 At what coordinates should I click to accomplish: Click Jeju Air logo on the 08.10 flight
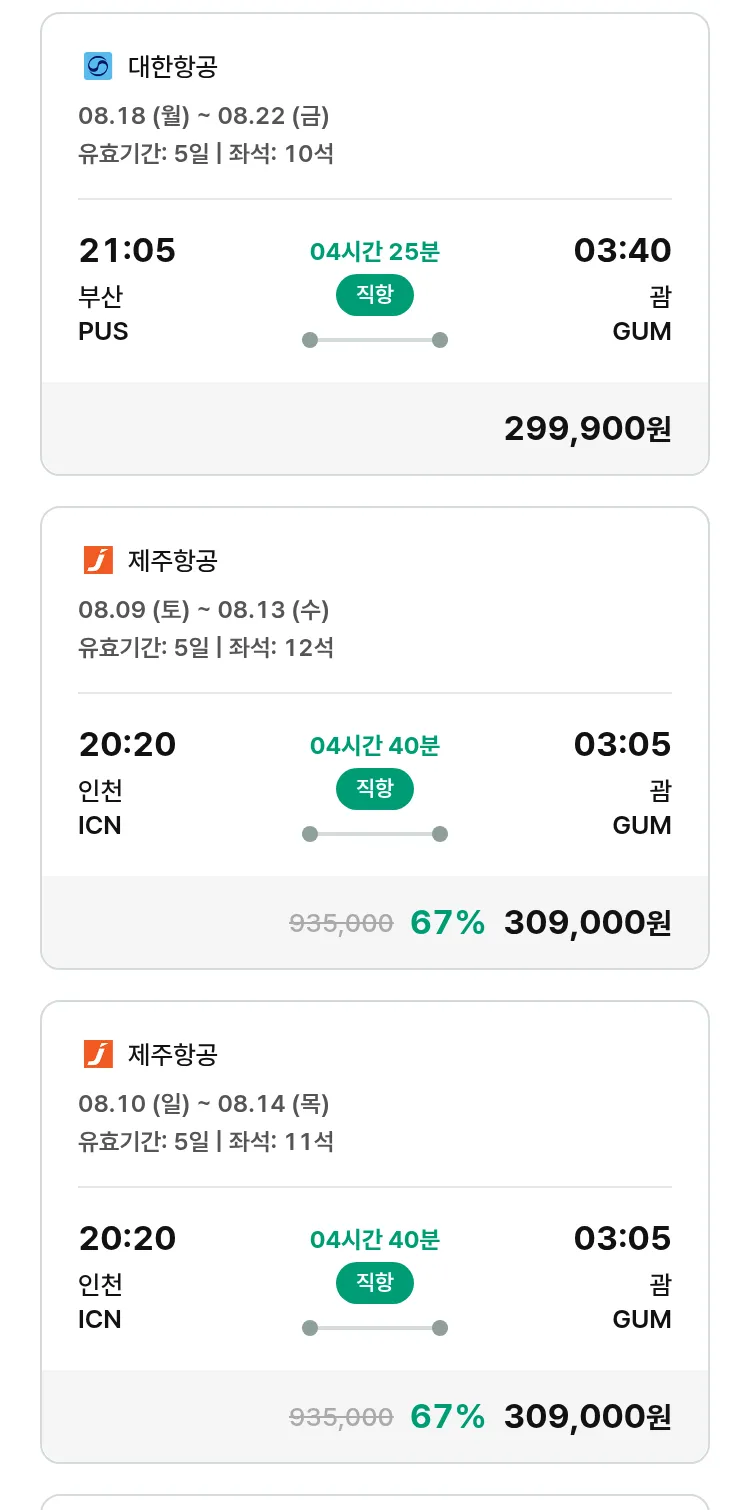(98, 1054)
